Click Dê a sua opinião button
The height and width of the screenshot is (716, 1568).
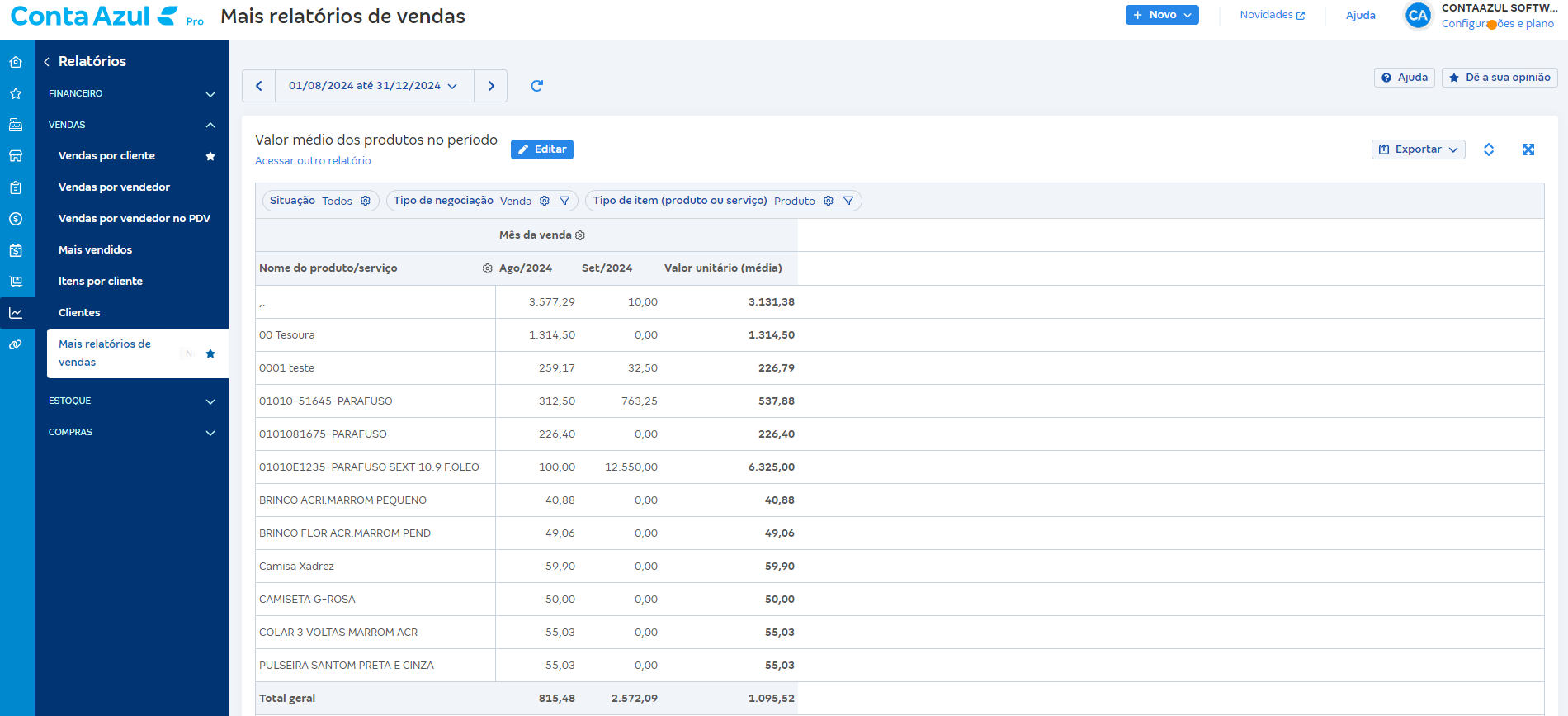tap(1500, 78)
